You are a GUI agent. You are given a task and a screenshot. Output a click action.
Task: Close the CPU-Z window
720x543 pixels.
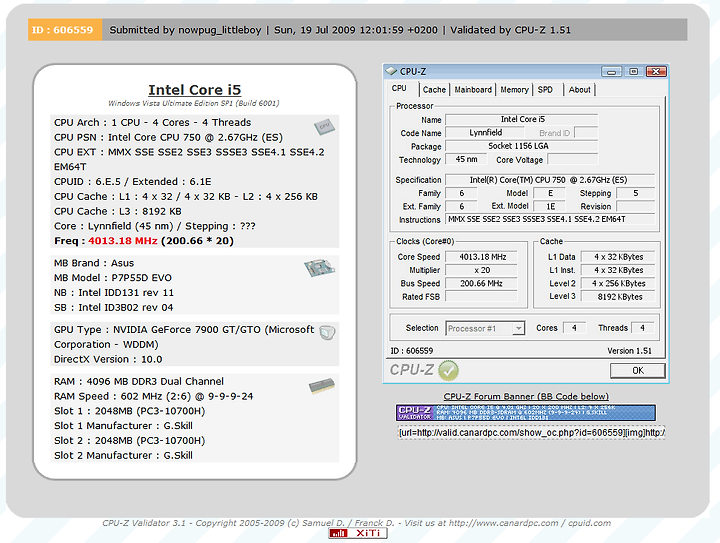tap(656, 72)
